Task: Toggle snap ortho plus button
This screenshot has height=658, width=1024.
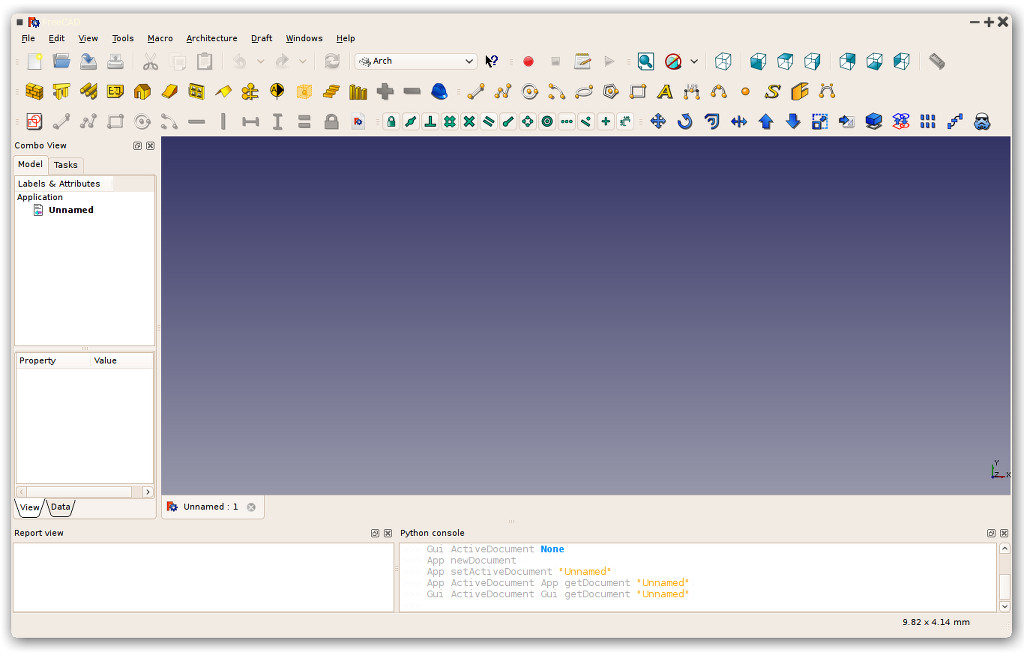Action: pos(605,121)
